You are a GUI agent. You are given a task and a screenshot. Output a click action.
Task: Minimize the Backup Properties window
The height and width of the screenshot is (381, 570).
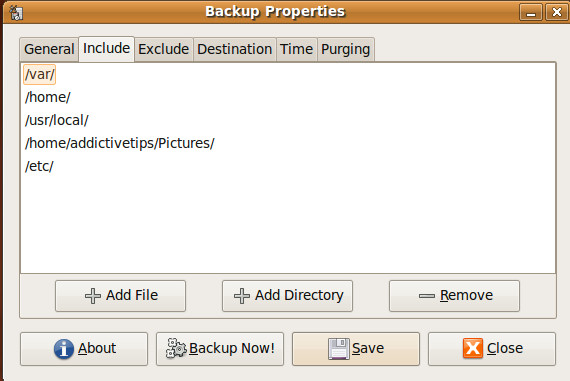point(531,13)
